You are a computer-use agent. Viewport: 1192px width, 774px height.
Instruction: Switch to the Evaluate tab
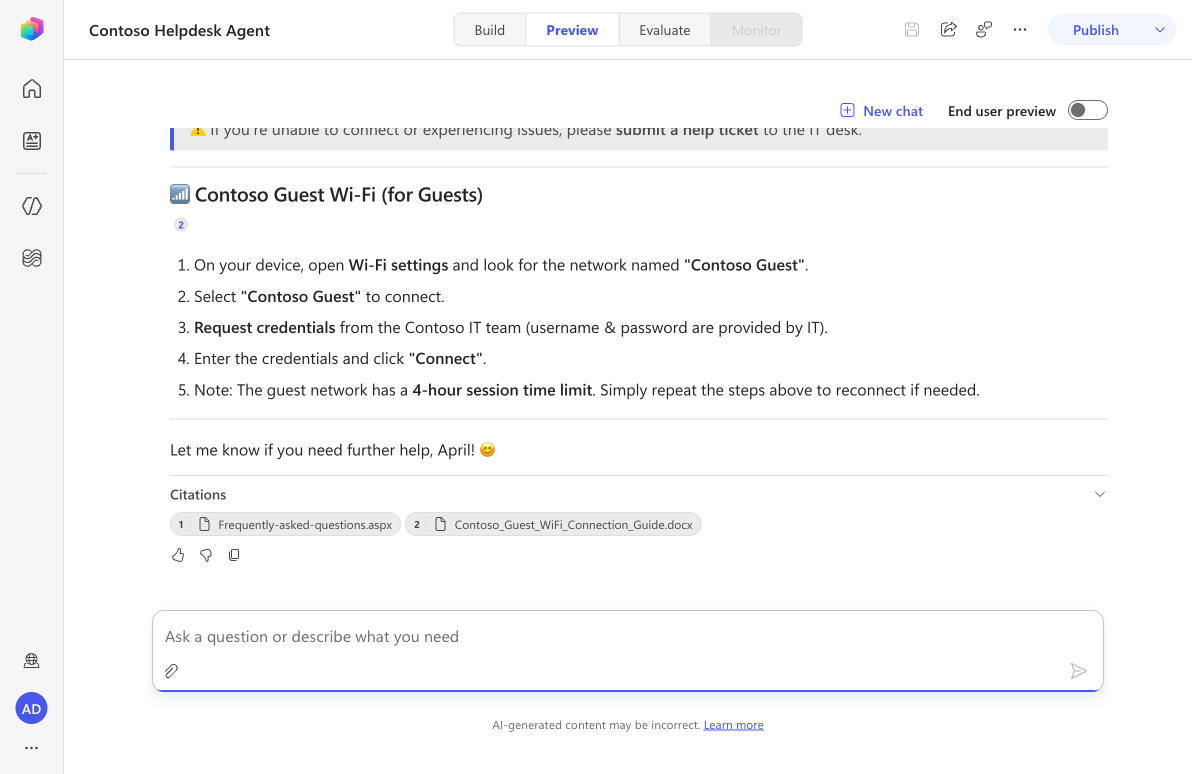(664, 30)
